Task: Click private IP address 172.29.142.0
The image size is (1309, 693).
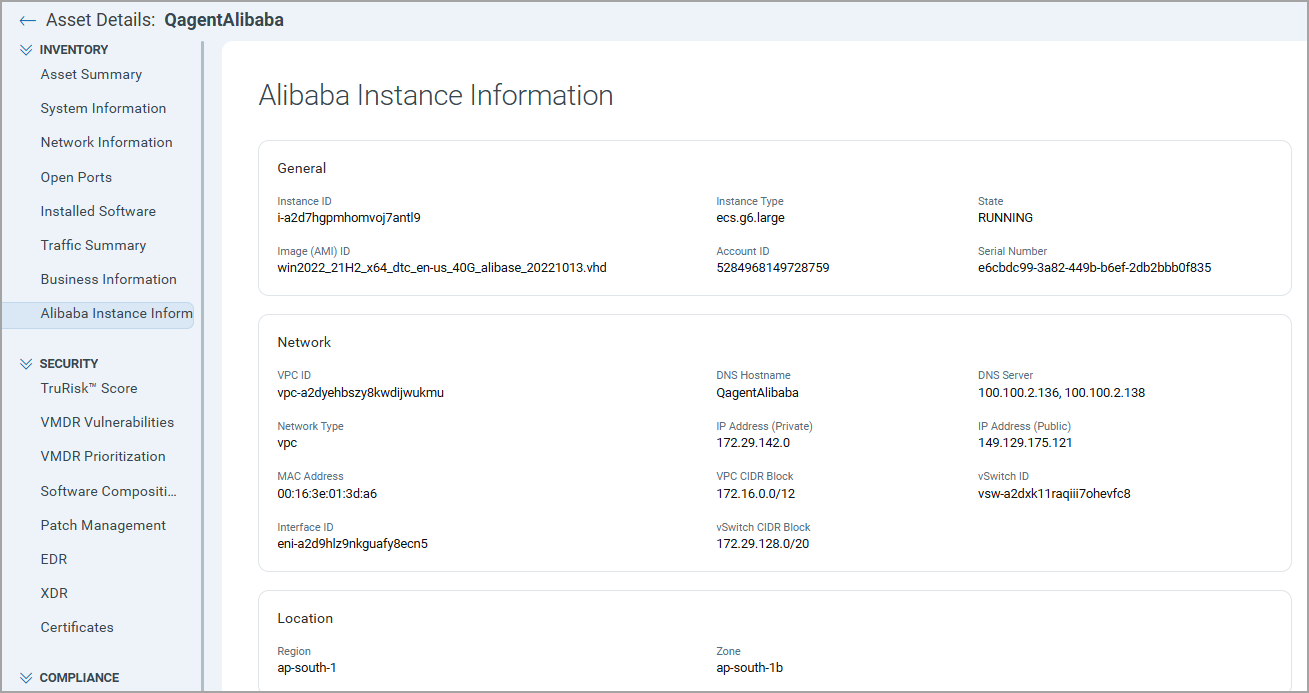Action: pyautogui.click(x=753, y=442)
